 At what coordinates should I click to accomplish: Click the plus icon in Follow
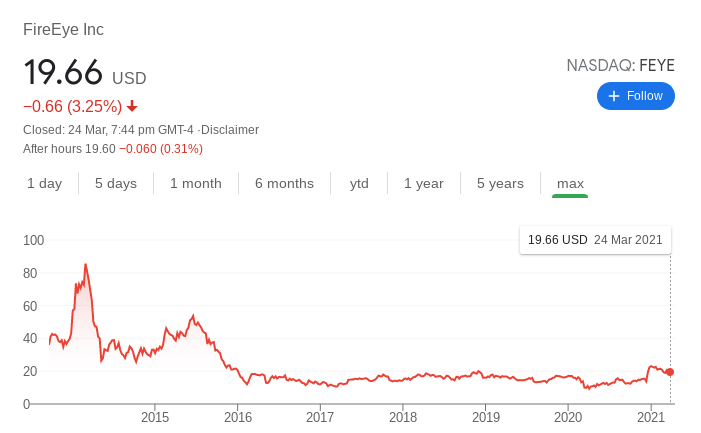pyautogui.click(x=614, y=96)
